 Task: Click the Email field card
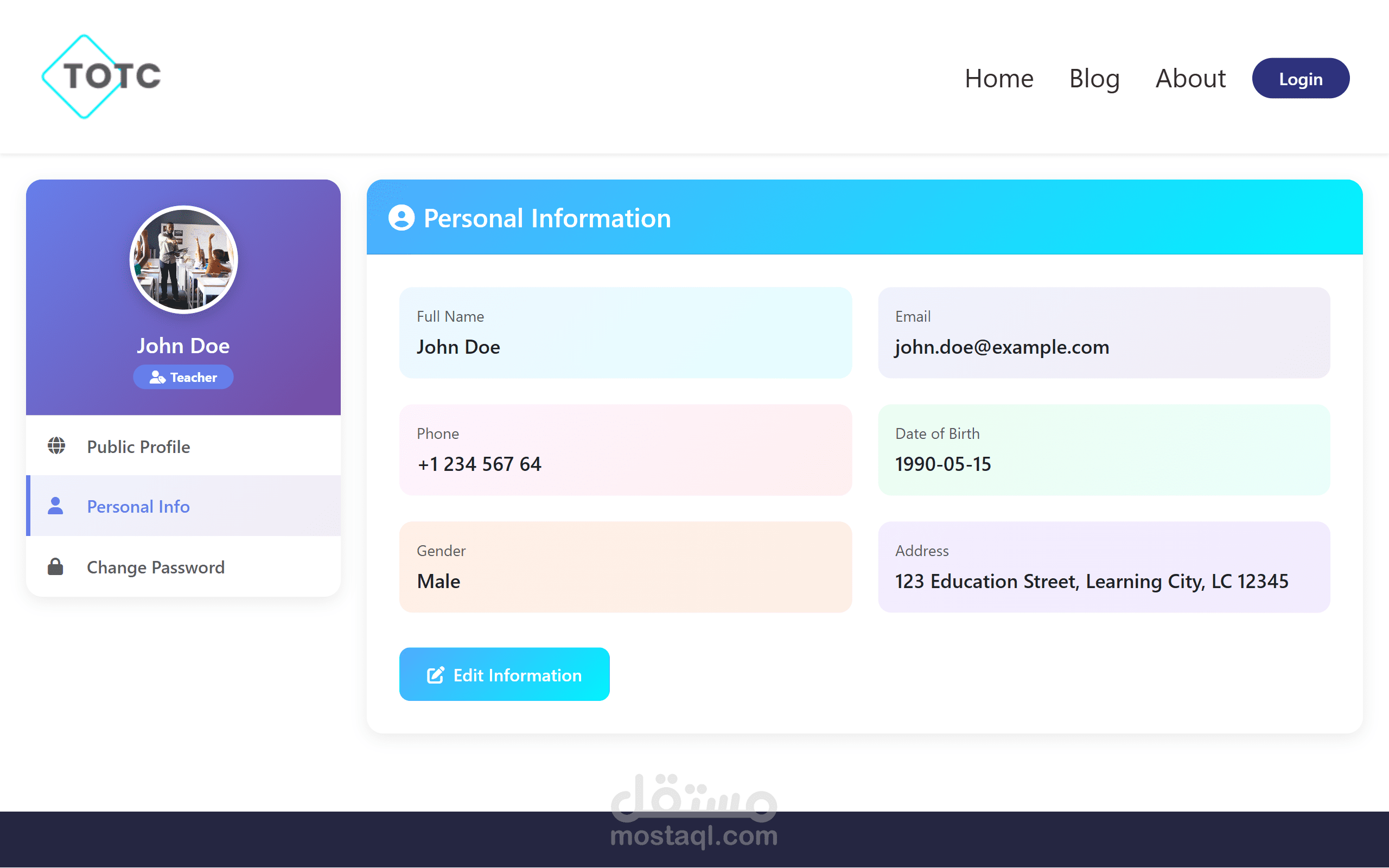tap(1103, 333)
